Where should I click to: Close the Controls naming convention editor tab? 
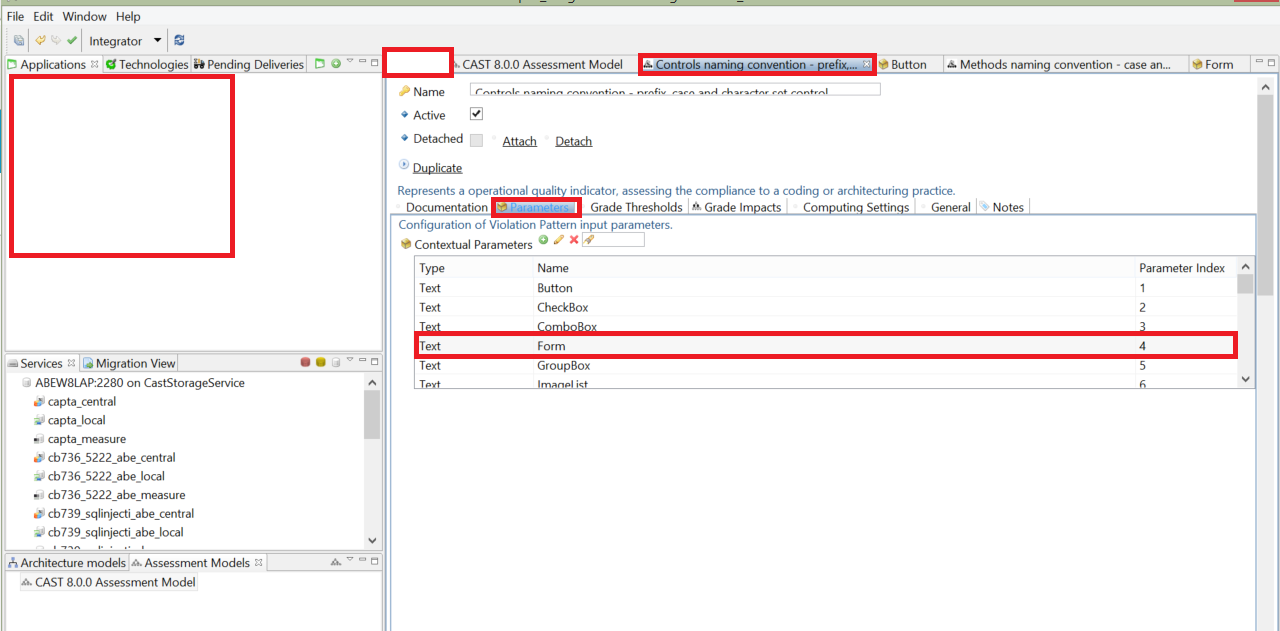coord(866,64)
